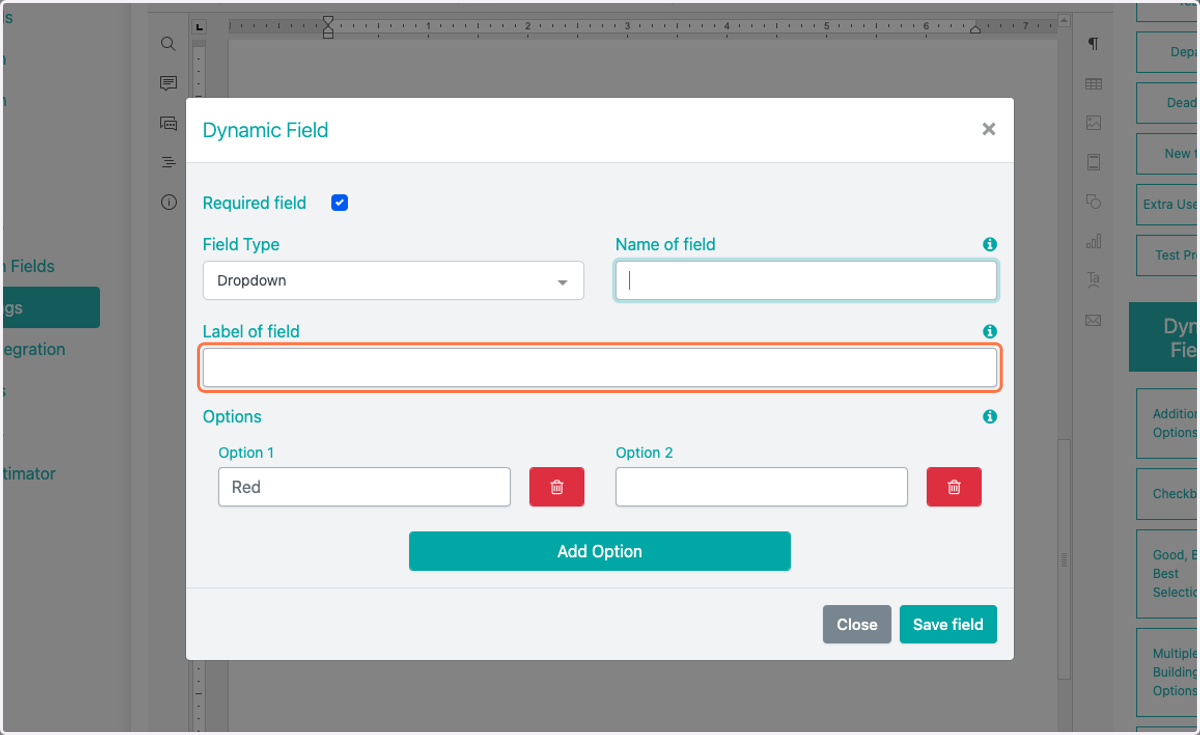
Task: Click info icon next to Options
Action: point(990,416)
